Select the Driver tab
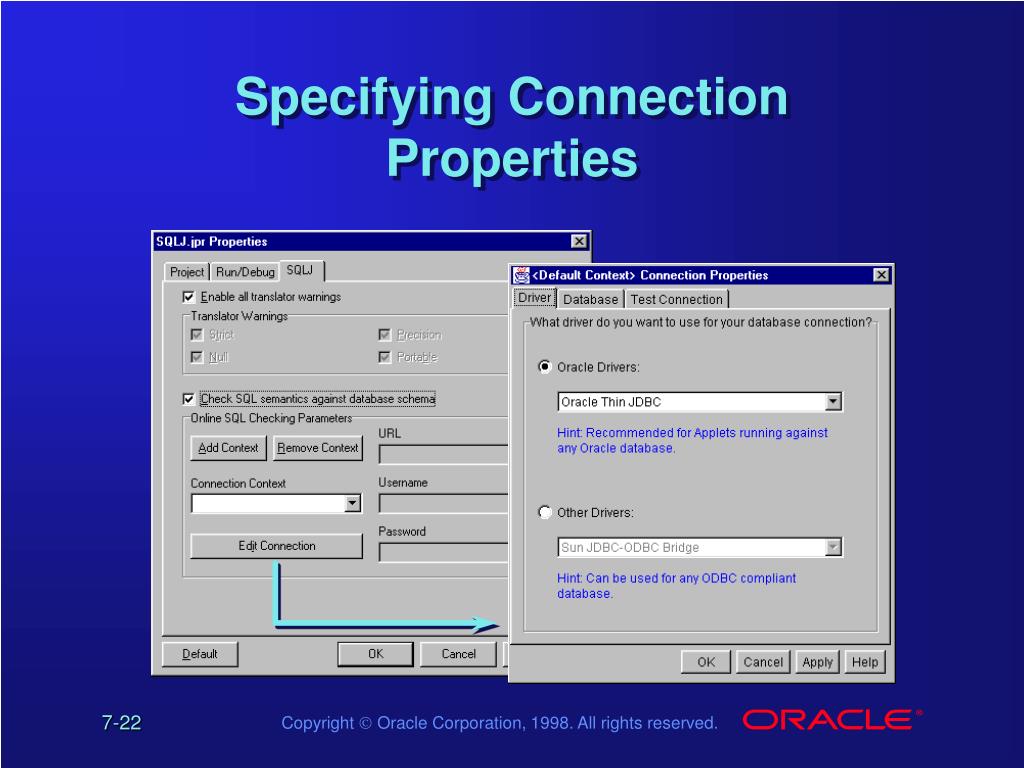This screenshot has width=1024, height=768. 534,298
